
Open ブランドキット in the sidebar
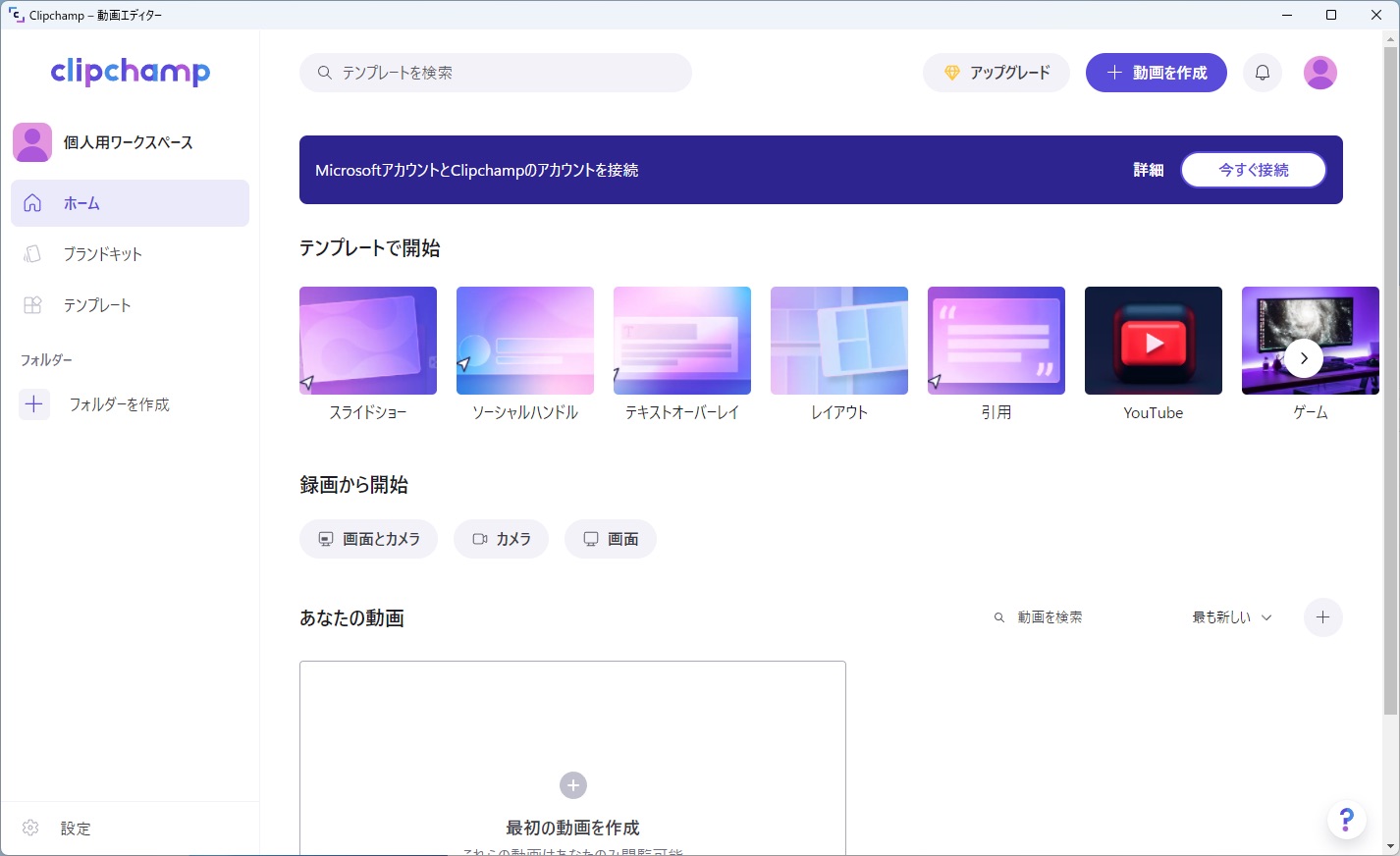coord(130,254)
